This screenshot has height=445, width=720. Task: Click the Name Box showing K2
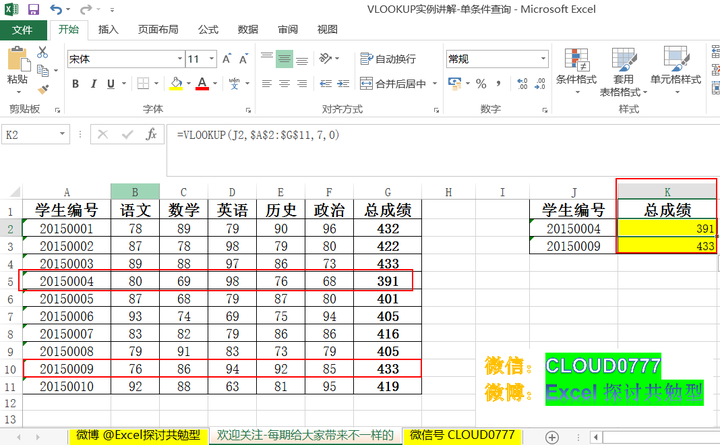(x=38, y=134)
